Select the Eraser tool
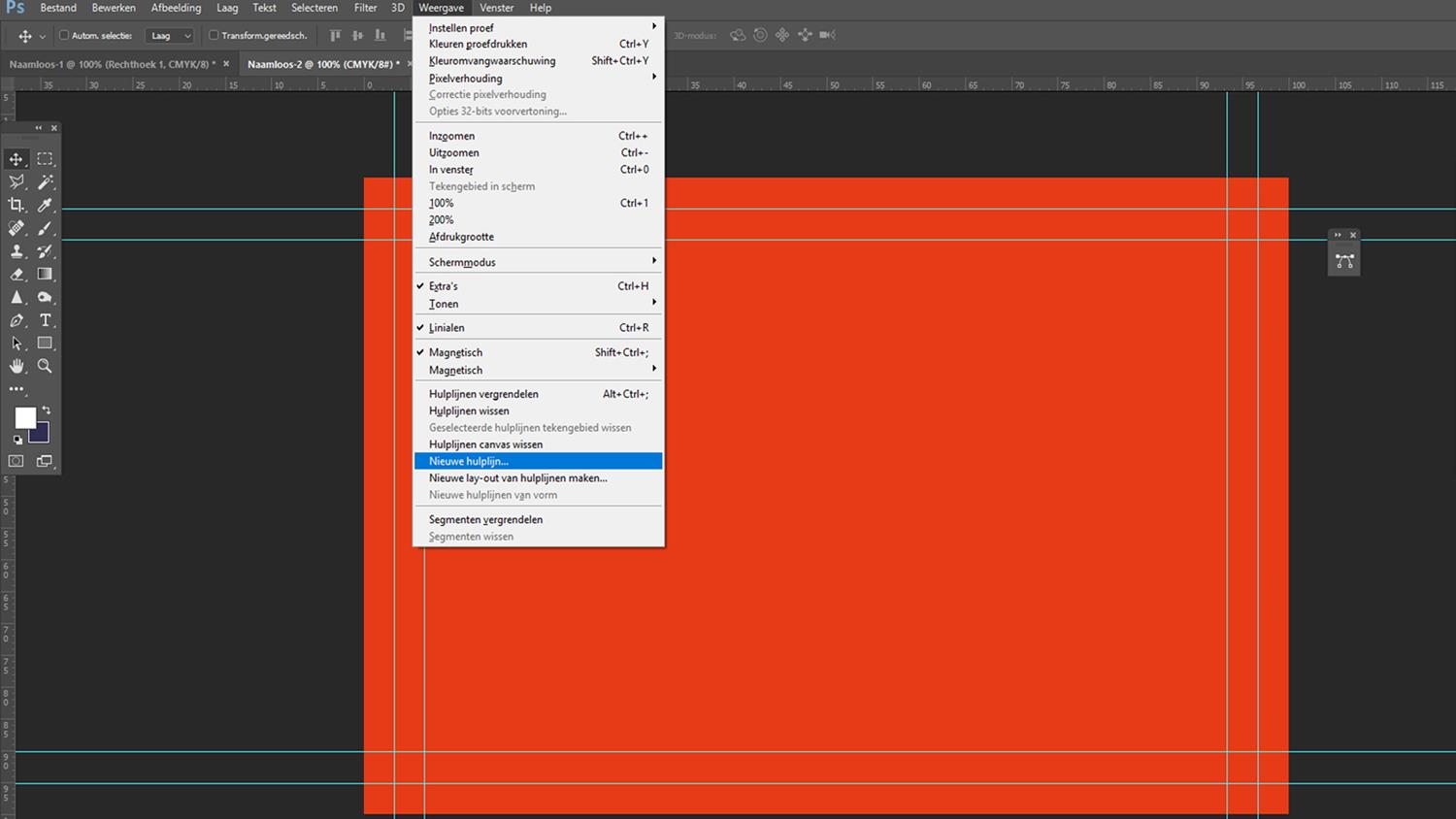The image size is (1456, 819). (x=17, y=275)
